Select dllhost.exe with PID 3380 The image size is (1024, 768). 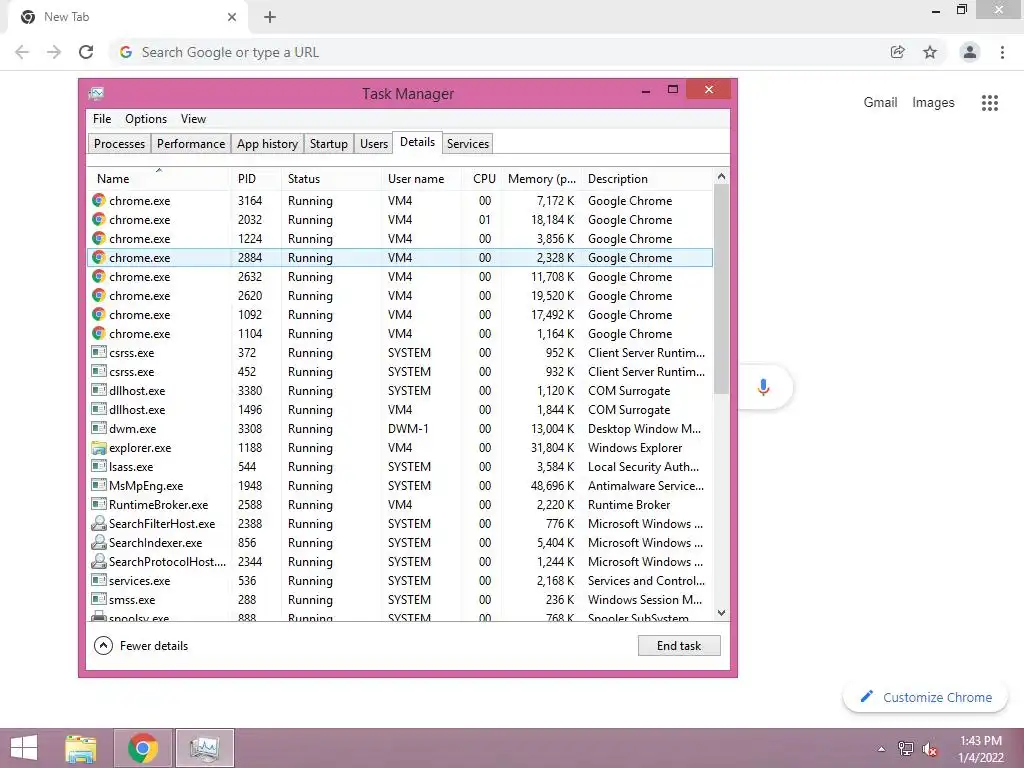click(400, 391)
